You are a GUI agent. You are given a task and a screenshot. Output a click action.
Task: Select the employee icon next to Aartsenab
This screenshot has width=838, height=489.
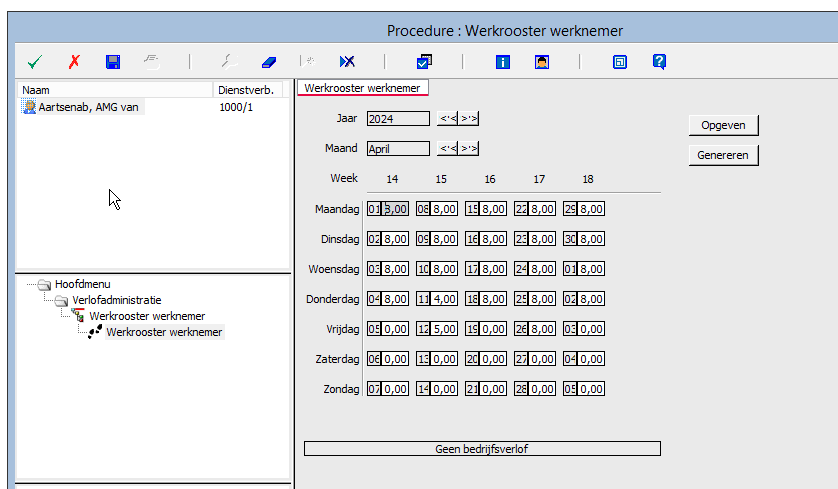click(x=29, y=107)
